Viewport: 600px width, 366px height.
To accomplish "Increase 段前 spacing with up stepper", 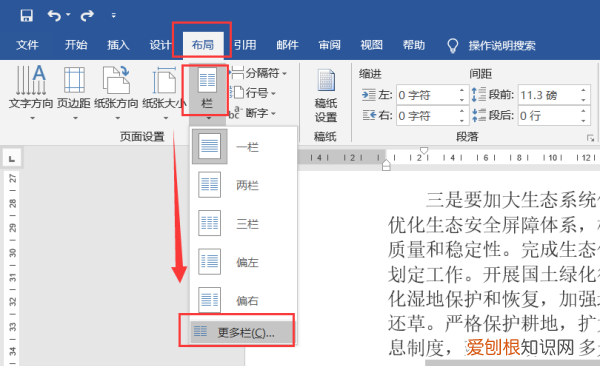I will (583, 90).
